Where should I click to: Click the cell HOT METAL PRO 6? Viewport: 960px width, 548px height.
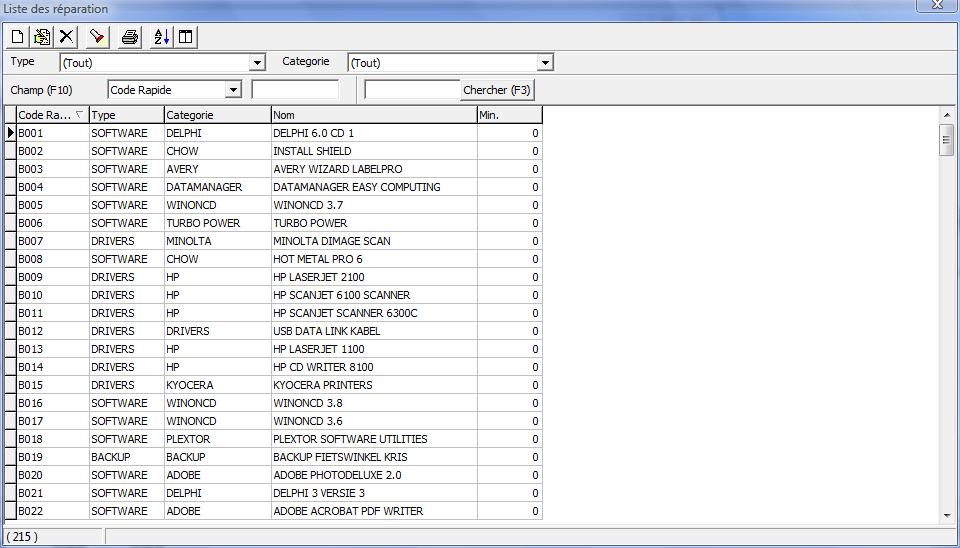pos(374,259)
